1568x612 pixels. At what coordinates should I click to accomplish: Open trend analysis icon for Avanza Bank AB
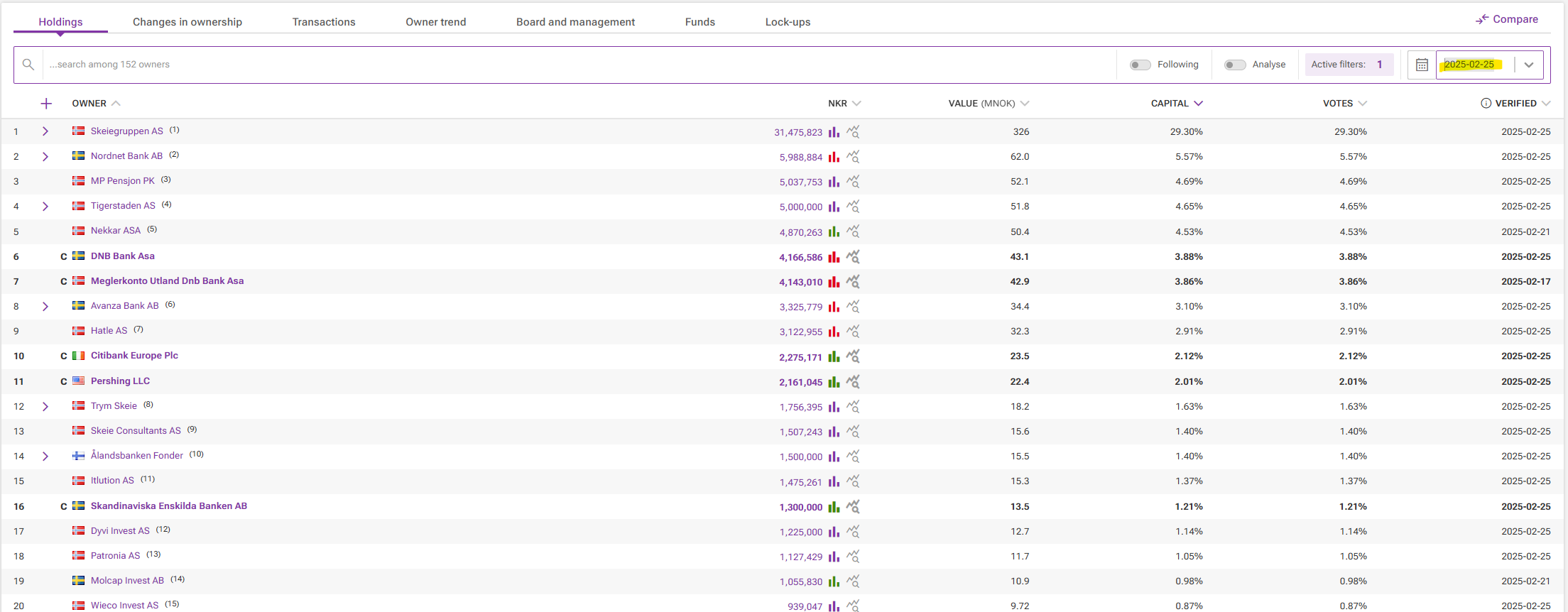pos(853,307)
